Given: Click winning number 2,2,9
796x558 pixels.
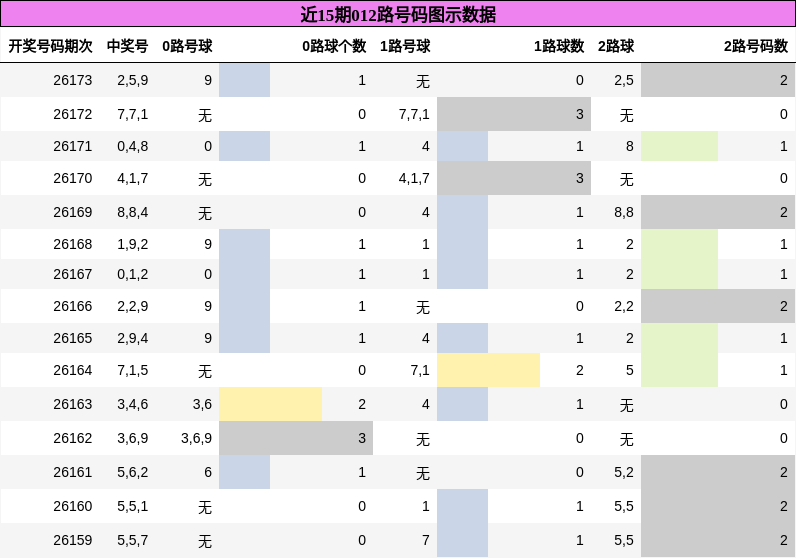Looking at the screenshot, I should click(x=132, y=306).
